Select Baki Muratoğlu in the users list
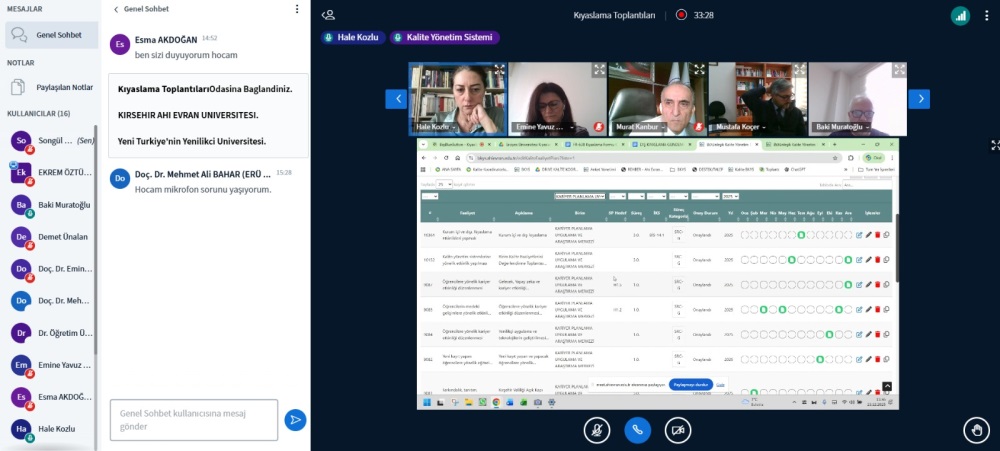Viewport: 1000px width, 451px height. [50, 205]
